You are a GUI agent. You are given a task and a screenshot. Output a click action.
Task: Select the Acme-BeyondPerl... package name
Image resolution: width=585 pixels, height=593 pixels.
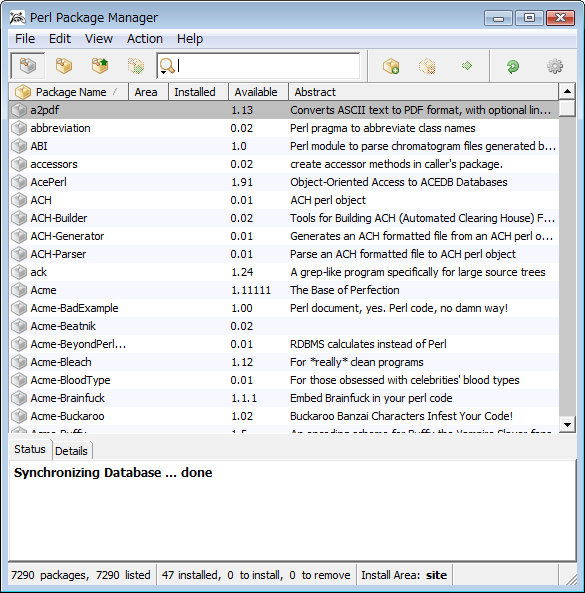tap(78, 344)
